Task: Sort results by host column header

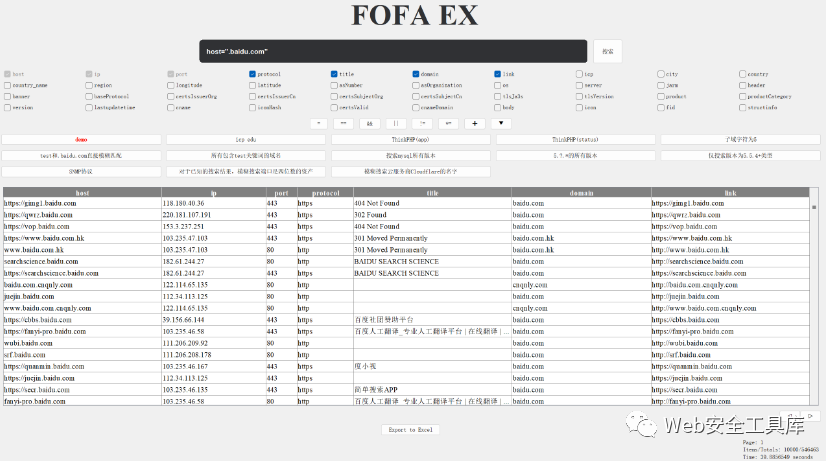Action: [x=82, y=193]
